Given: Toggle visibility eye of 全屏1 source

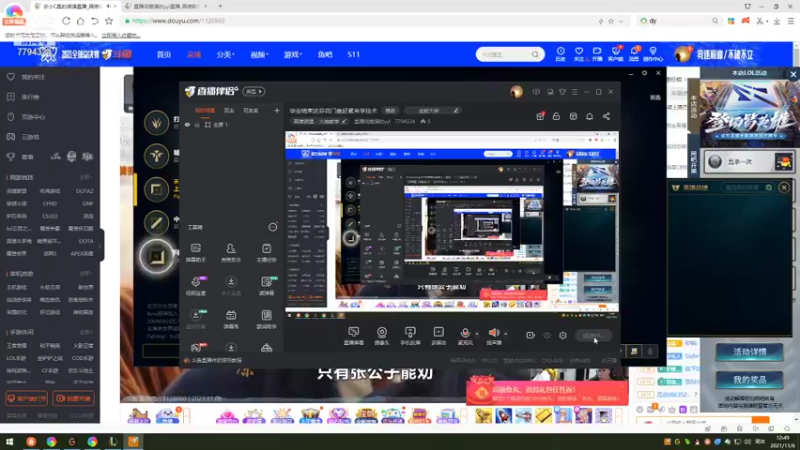Looking at the screenshot, I should [x=187, y=124].
